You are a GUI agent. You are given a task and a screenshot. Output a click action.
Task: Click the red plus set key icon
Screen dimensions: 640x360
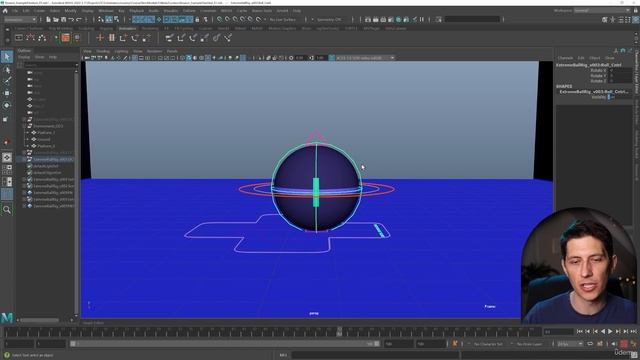[x=100, y=38]
